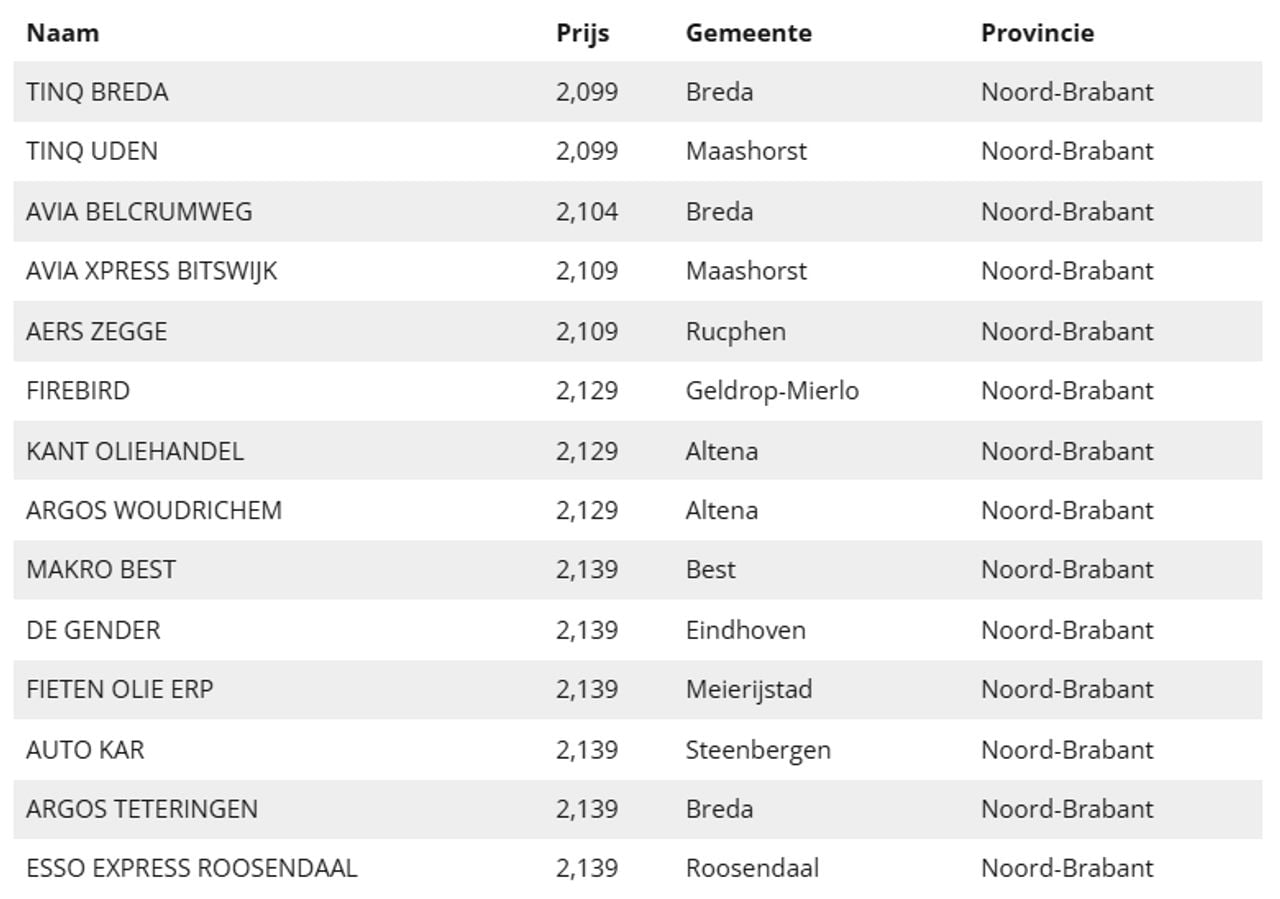Click the Provincie column header

coord(1037,33)
